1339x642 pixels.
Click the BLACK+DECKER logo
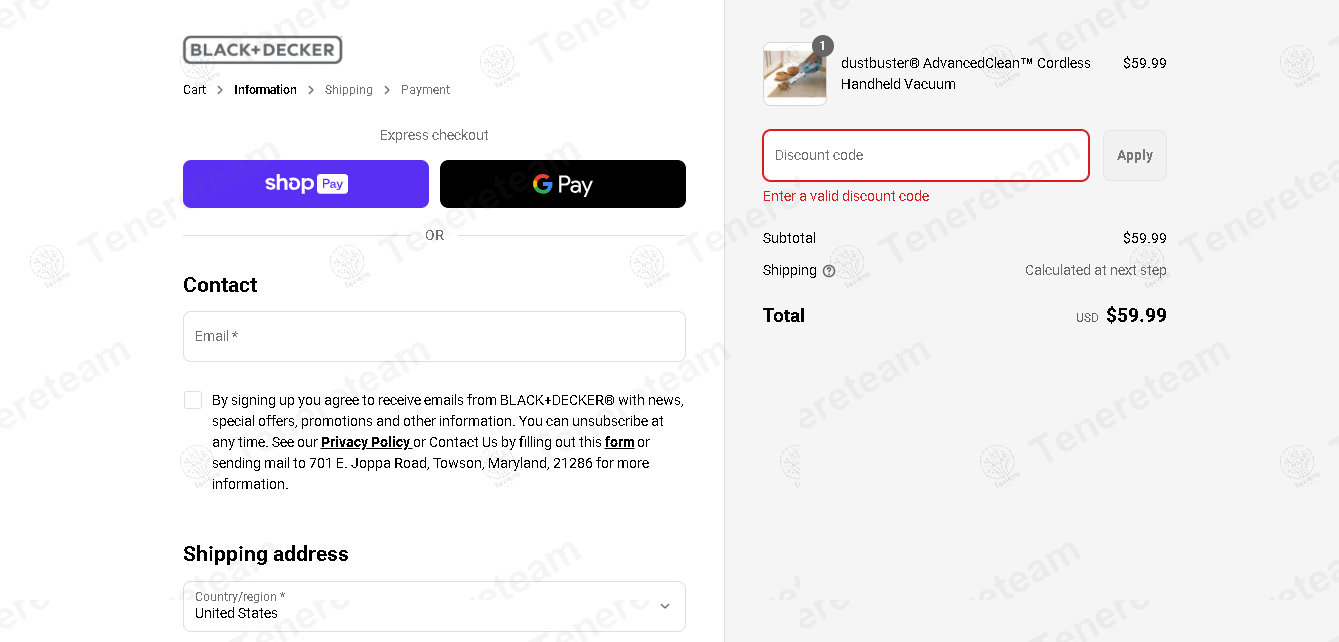(262, 50)
